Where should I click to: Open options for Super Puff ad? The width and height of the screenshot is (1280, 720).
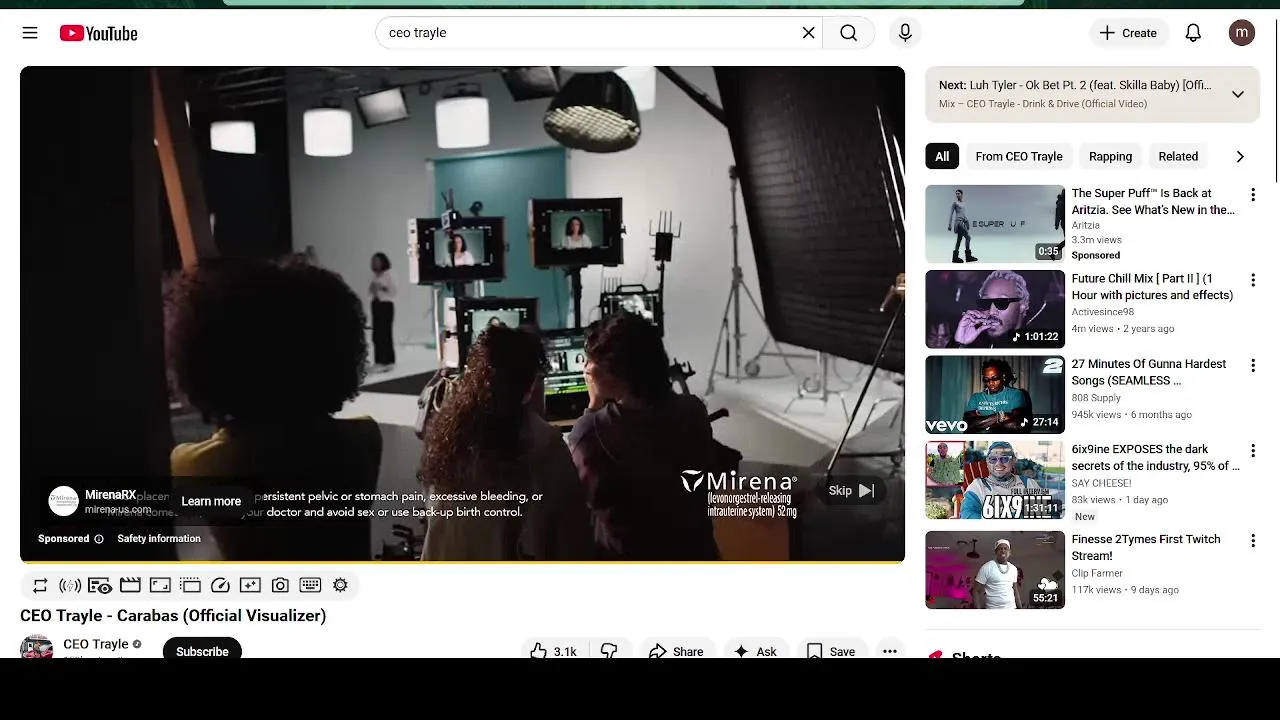pos(1253,195)
